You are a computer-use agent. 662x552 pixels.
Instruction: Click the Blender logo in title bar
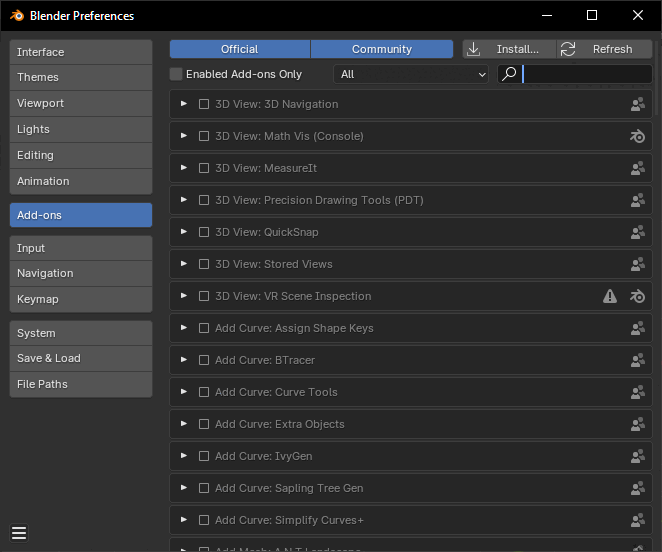(x=17, y=16)
